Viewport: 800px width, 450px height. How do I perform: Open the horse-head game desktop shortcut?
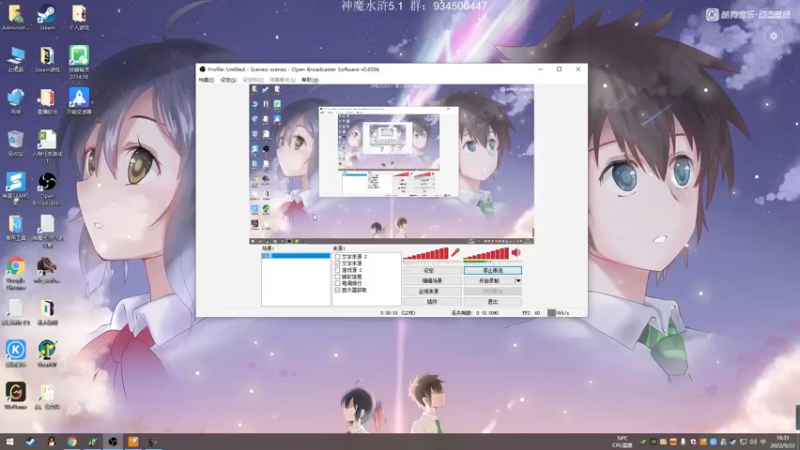(x=47, y=270)
